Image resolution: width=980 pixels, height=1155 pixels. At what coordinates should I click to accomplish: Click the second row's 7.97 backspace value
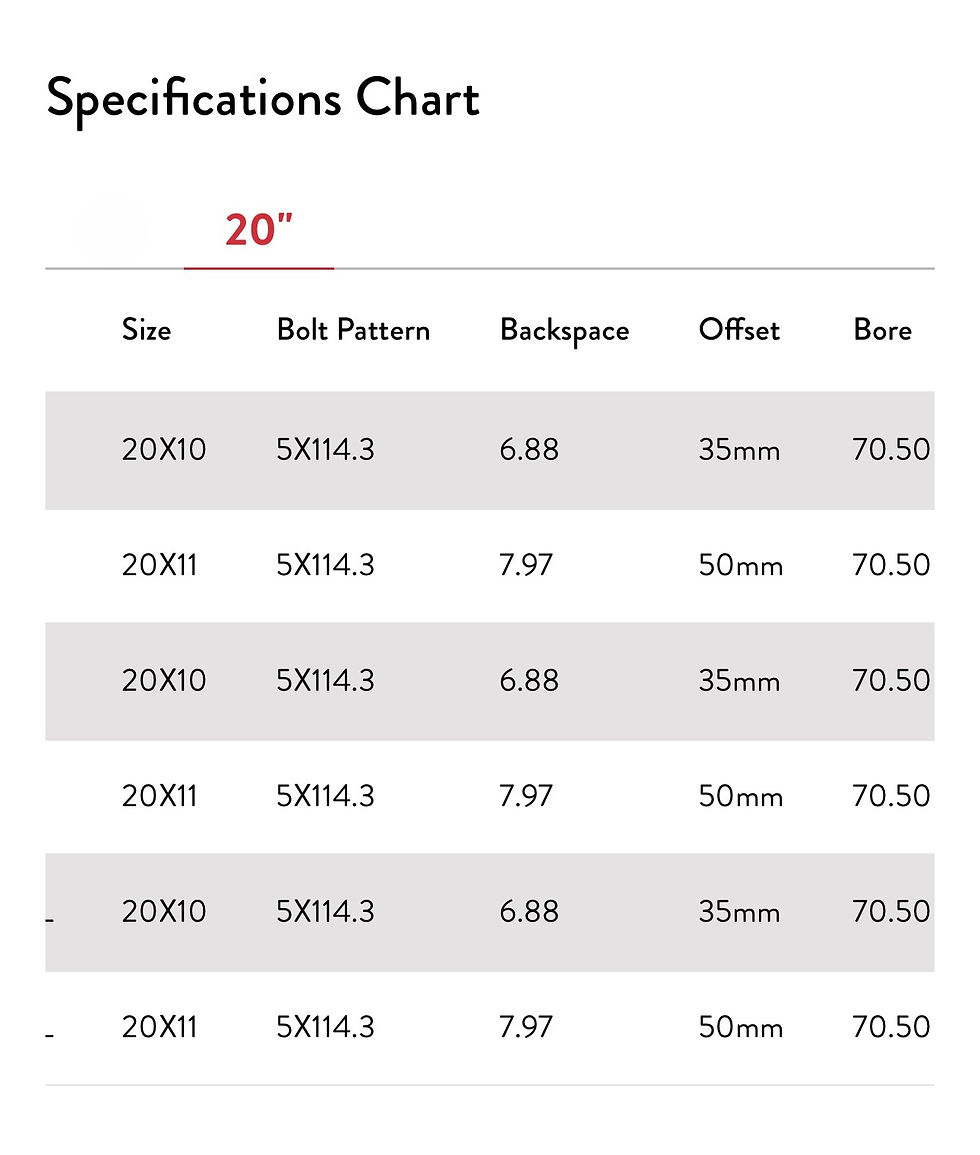click(526, 566)
